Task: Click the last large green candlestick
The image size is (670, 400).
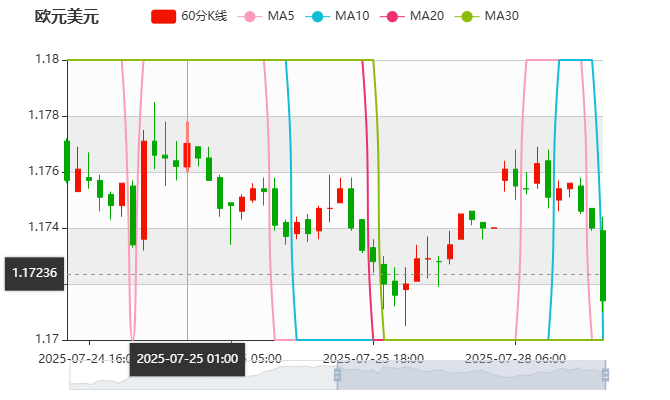Action: click(x=603, y=265)
